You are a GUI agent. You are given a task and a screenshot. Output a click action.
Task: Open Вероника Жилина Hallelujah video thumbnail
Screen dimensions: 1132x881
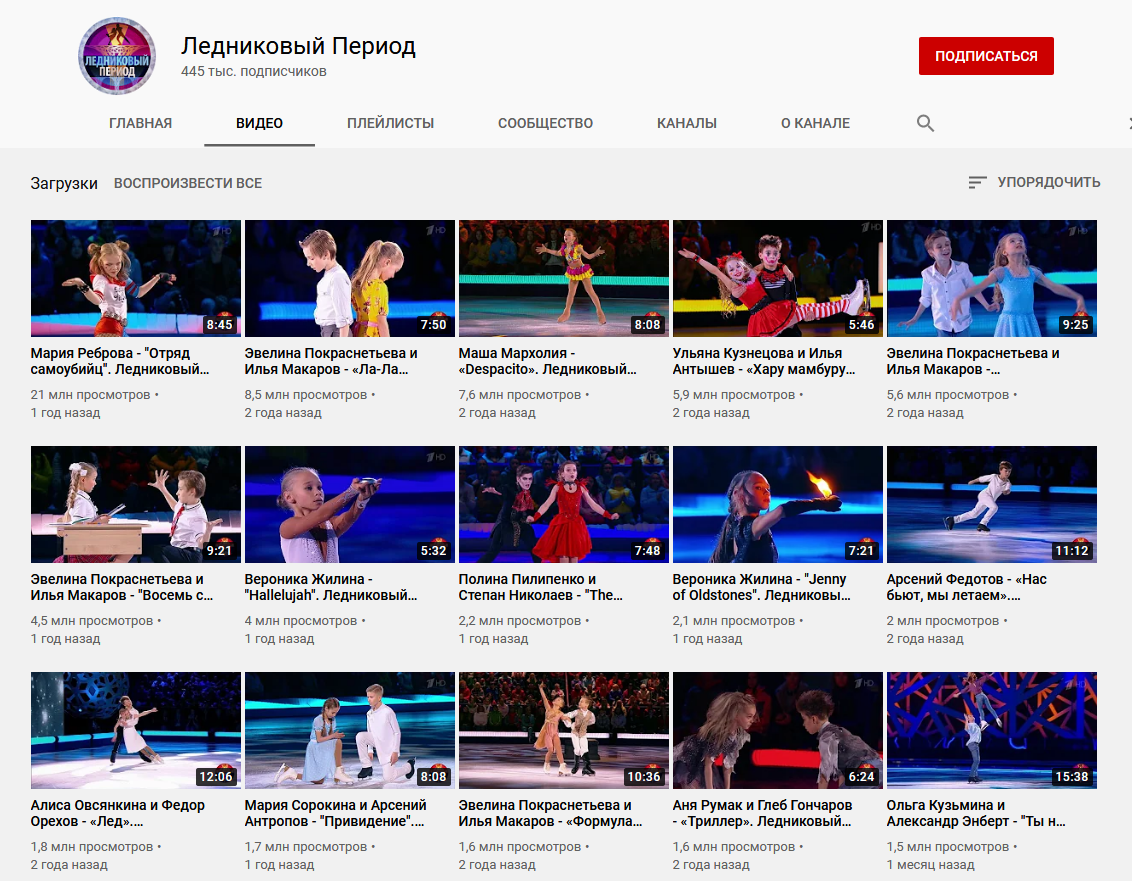(x=349, y=504)
